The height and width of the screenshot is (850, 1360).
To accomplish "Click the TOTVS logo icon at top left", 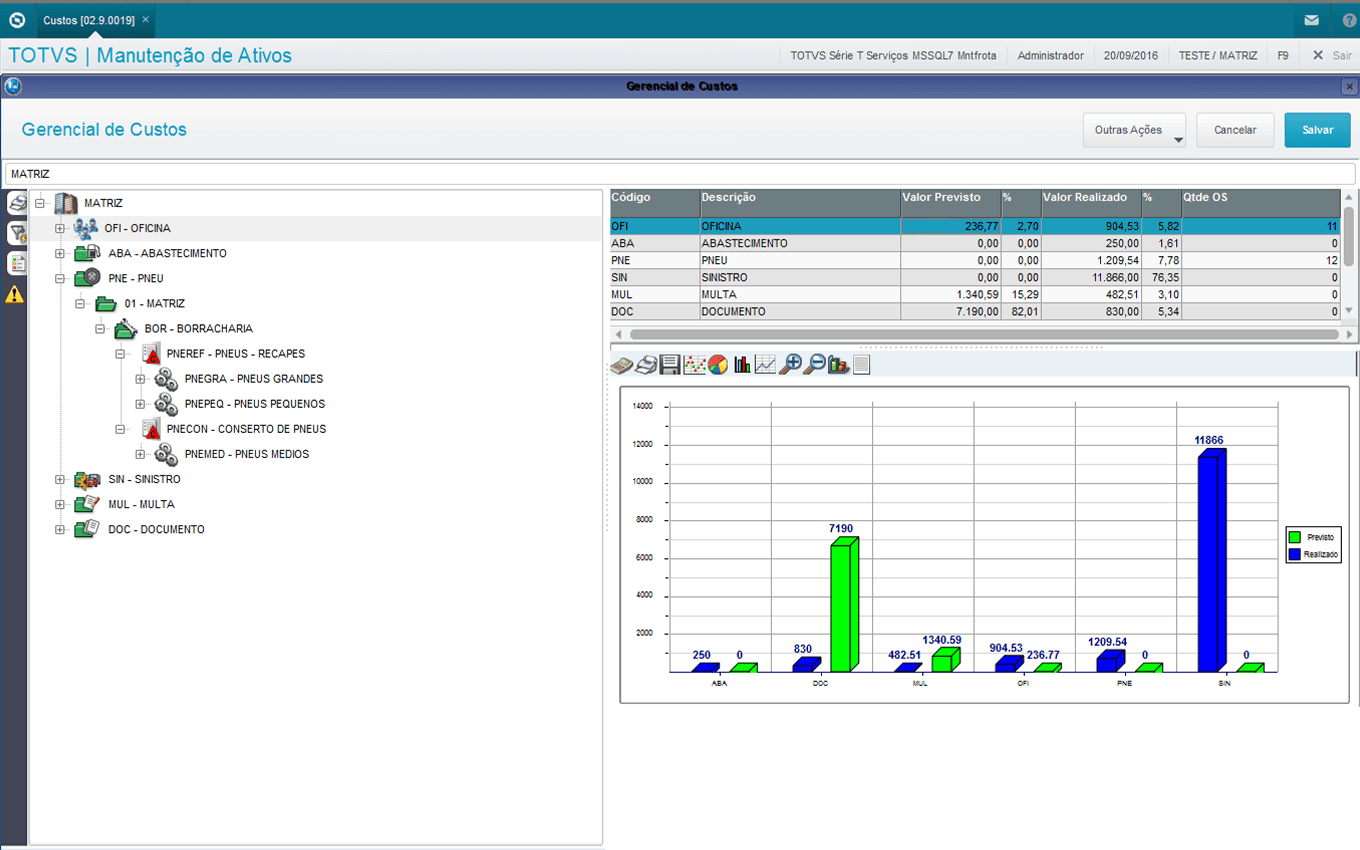I will point(17,20).
